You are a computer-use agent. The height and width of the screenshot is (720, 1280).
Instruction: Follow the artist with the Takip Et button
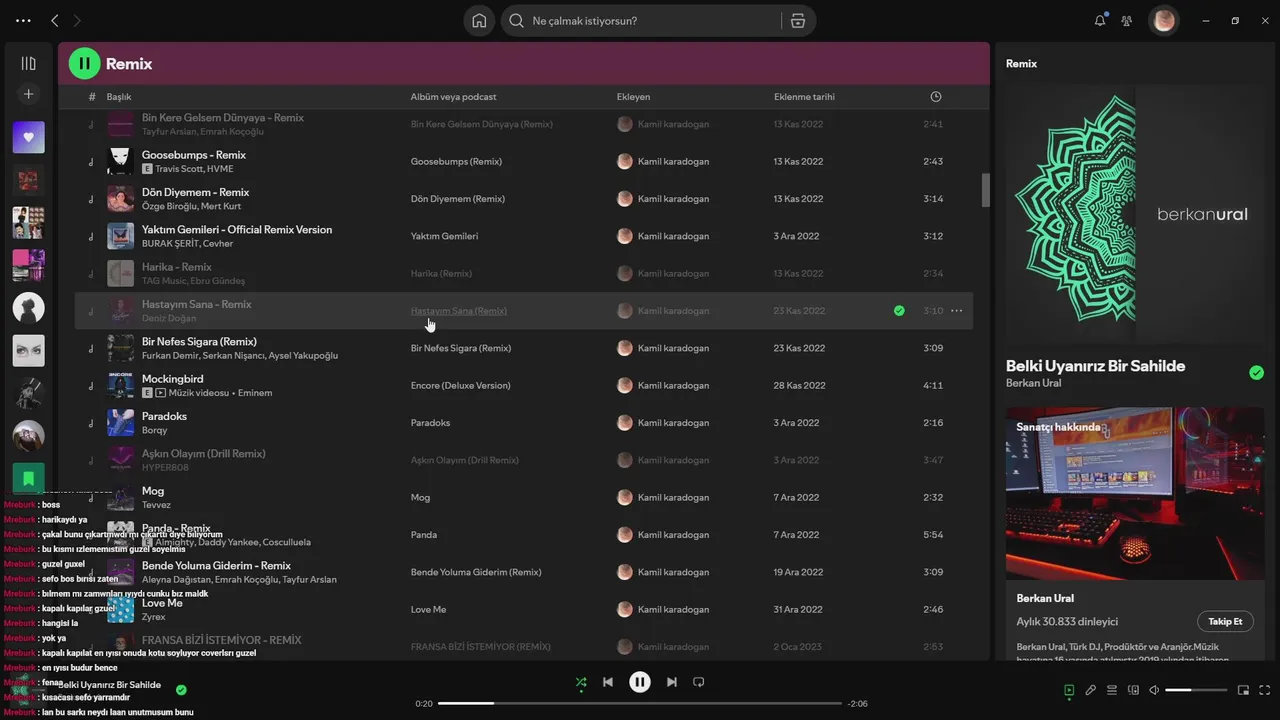click(1225, 621)
